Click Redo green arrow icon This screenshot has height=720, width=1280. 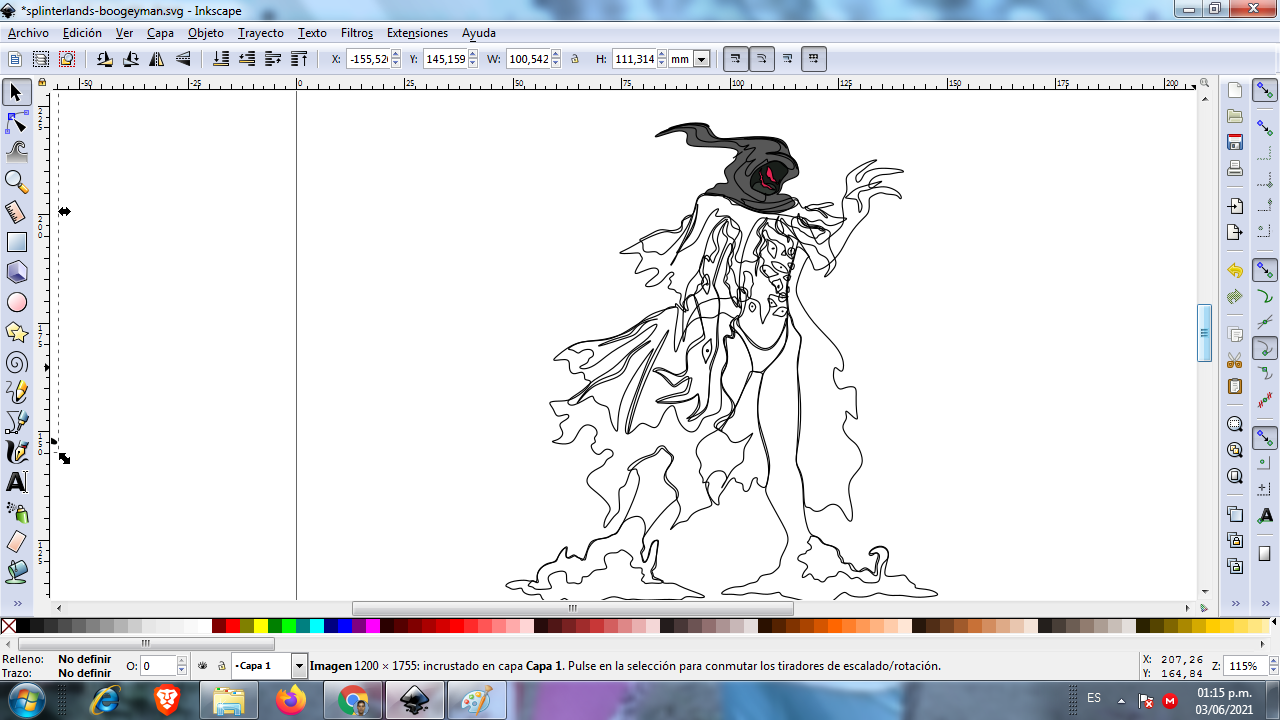[1235, 297]
